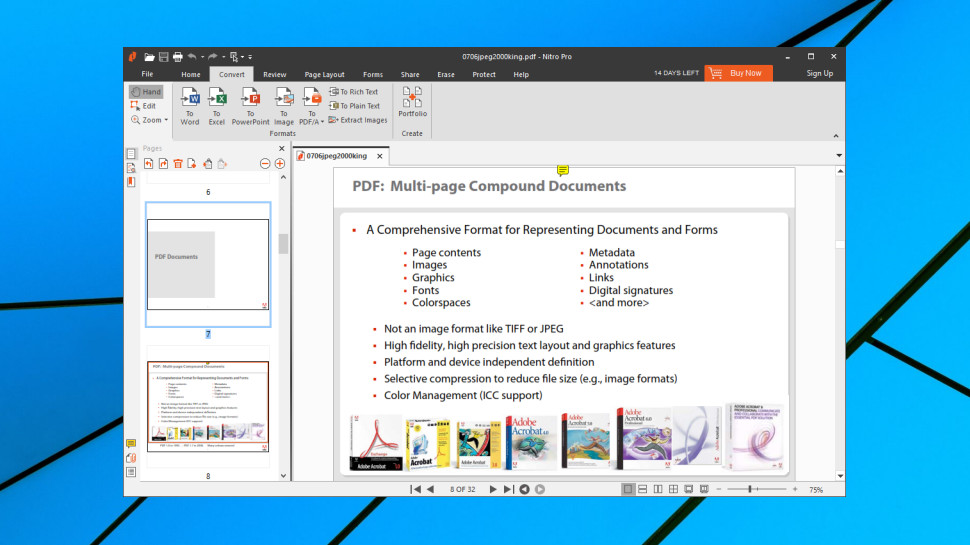The image size is (970, 545).
Task: Jump to the first page in the status bar
Action: [x=416, y=489]
